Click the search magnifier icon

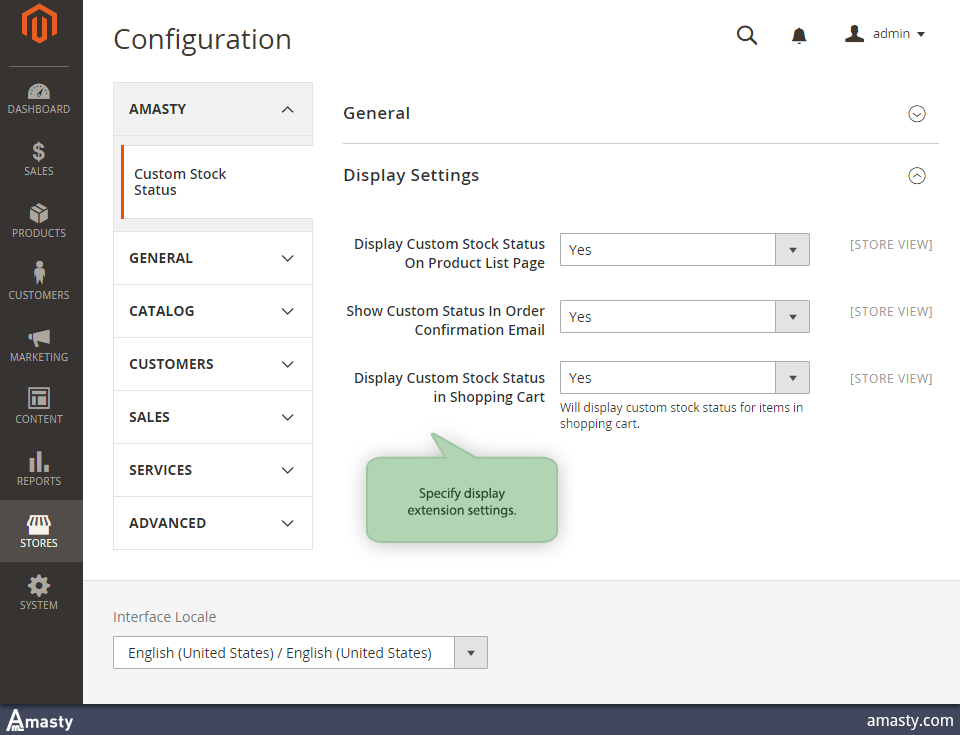(x=747, y=35)
